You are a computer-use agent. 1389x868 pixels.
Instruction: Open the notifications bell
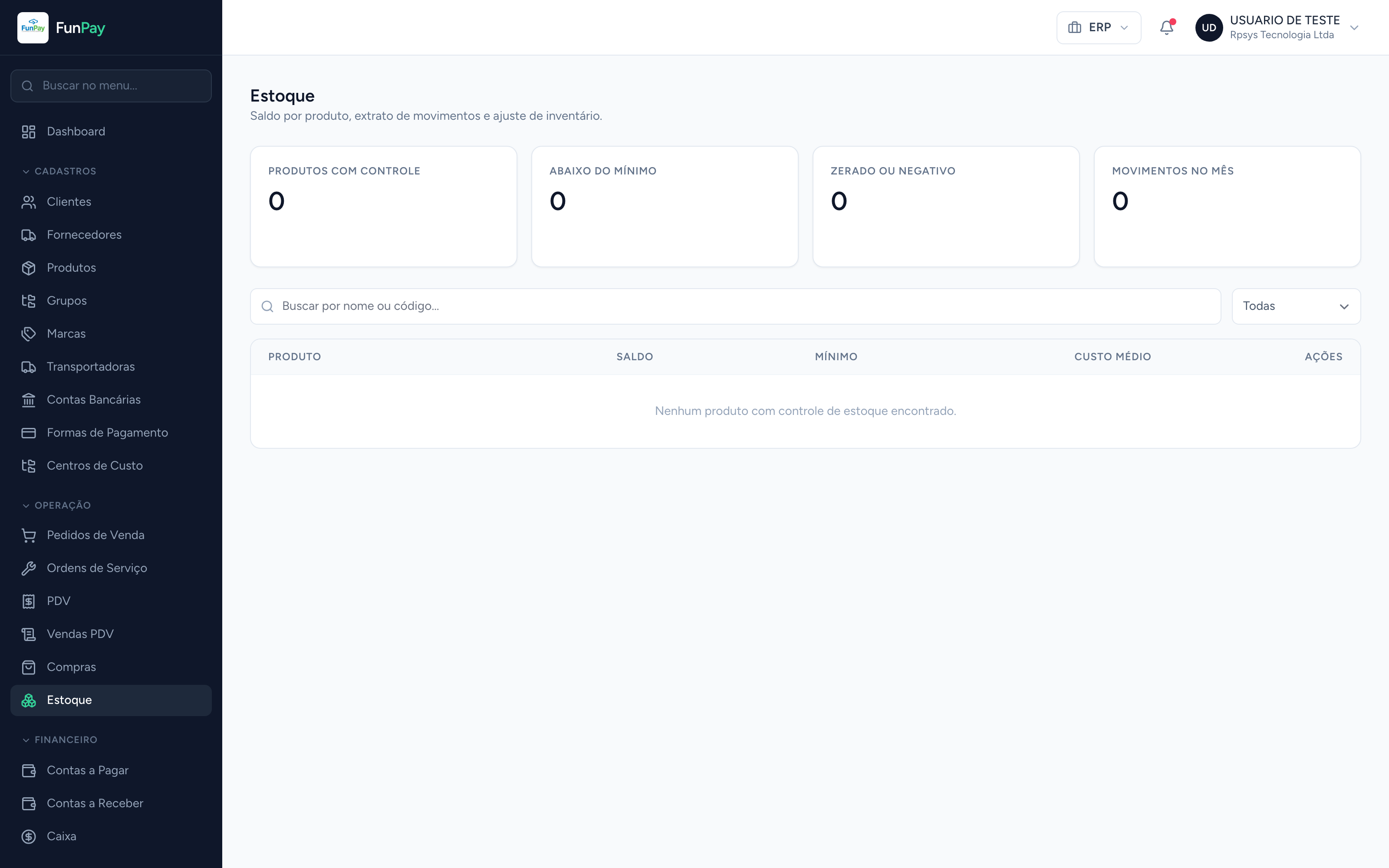pyautogui.click(x=1166, y=27)
